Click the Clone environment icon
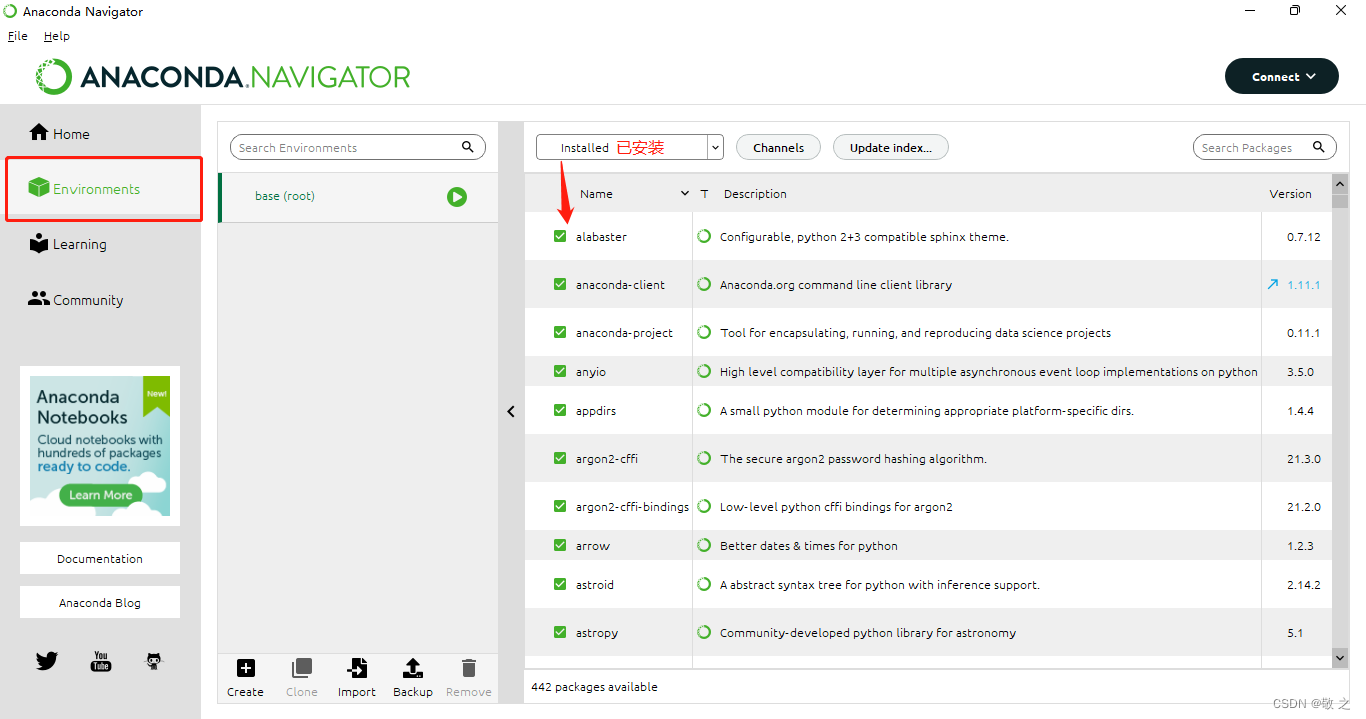The width and height of the screenshot is (1366, 719). (301, 668)
